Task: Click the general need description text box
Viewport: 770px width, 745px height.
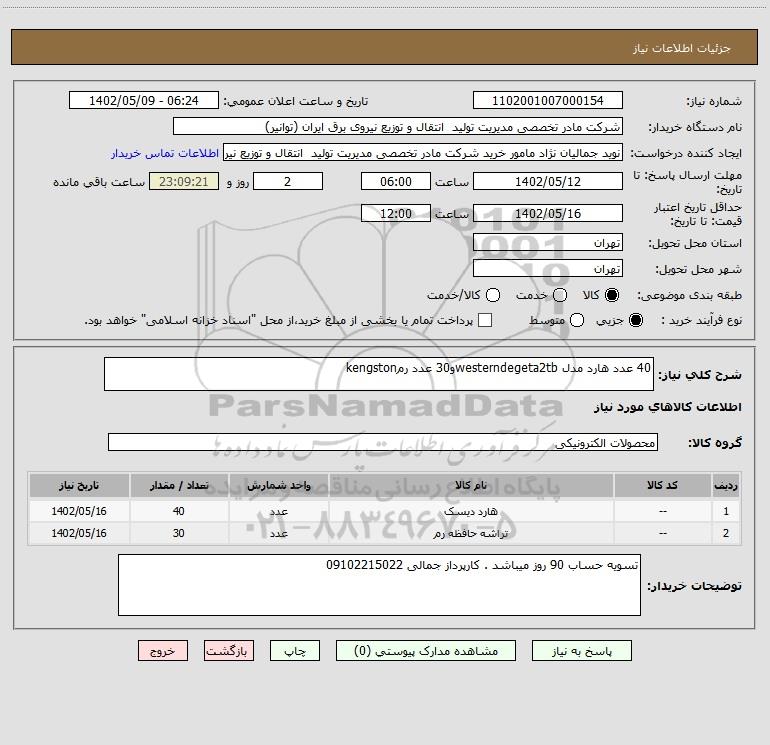Action: click(379, 374)
